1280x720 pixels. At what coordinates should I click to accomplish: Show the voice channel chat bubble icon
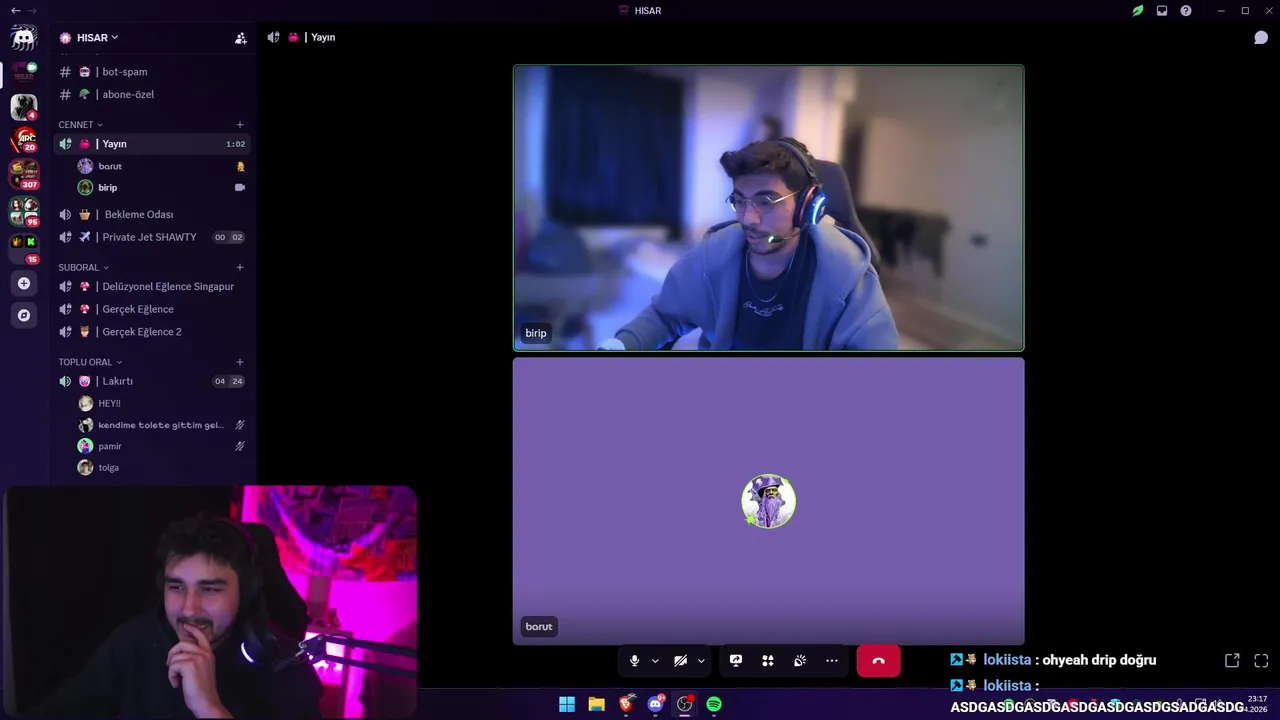(1261, 38)
